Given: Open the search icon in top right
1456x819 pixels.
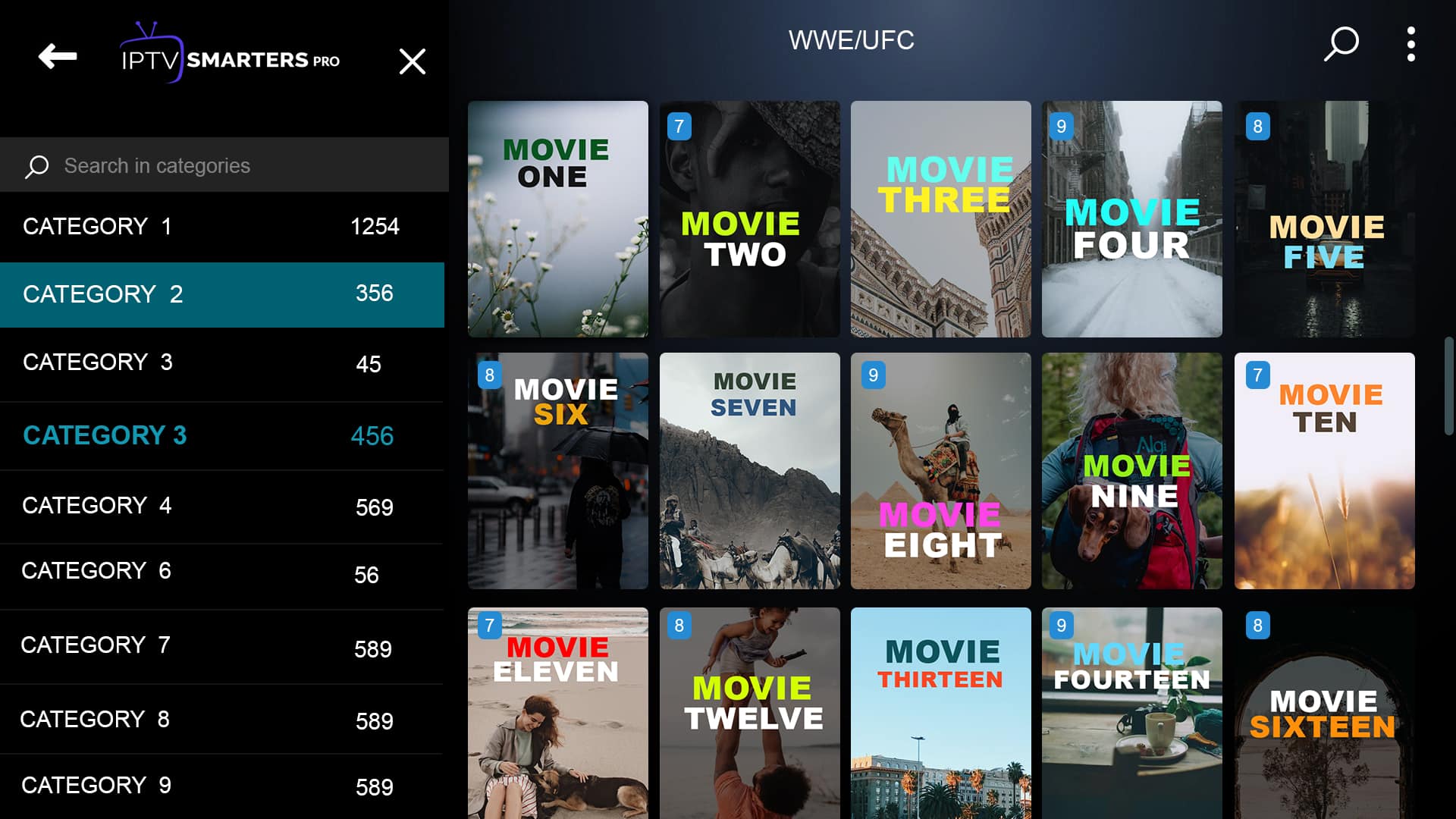Looking at the screenshot, I should (1344, 42).
